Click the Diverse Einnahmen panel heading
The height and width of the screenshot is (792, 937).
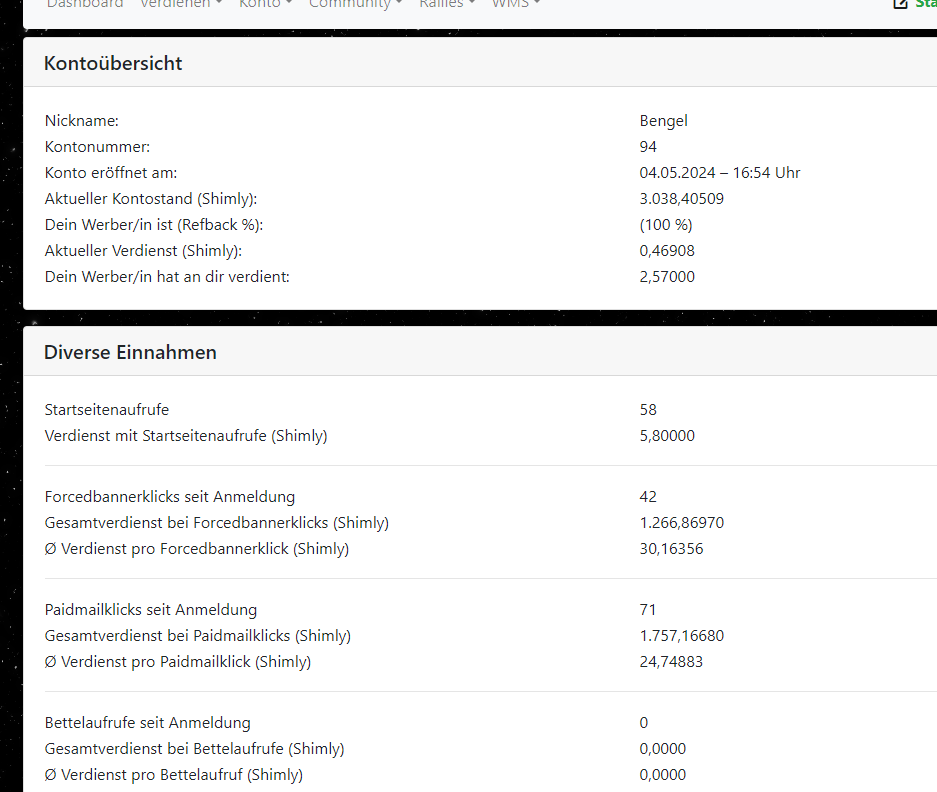click(x=130, y=352)
